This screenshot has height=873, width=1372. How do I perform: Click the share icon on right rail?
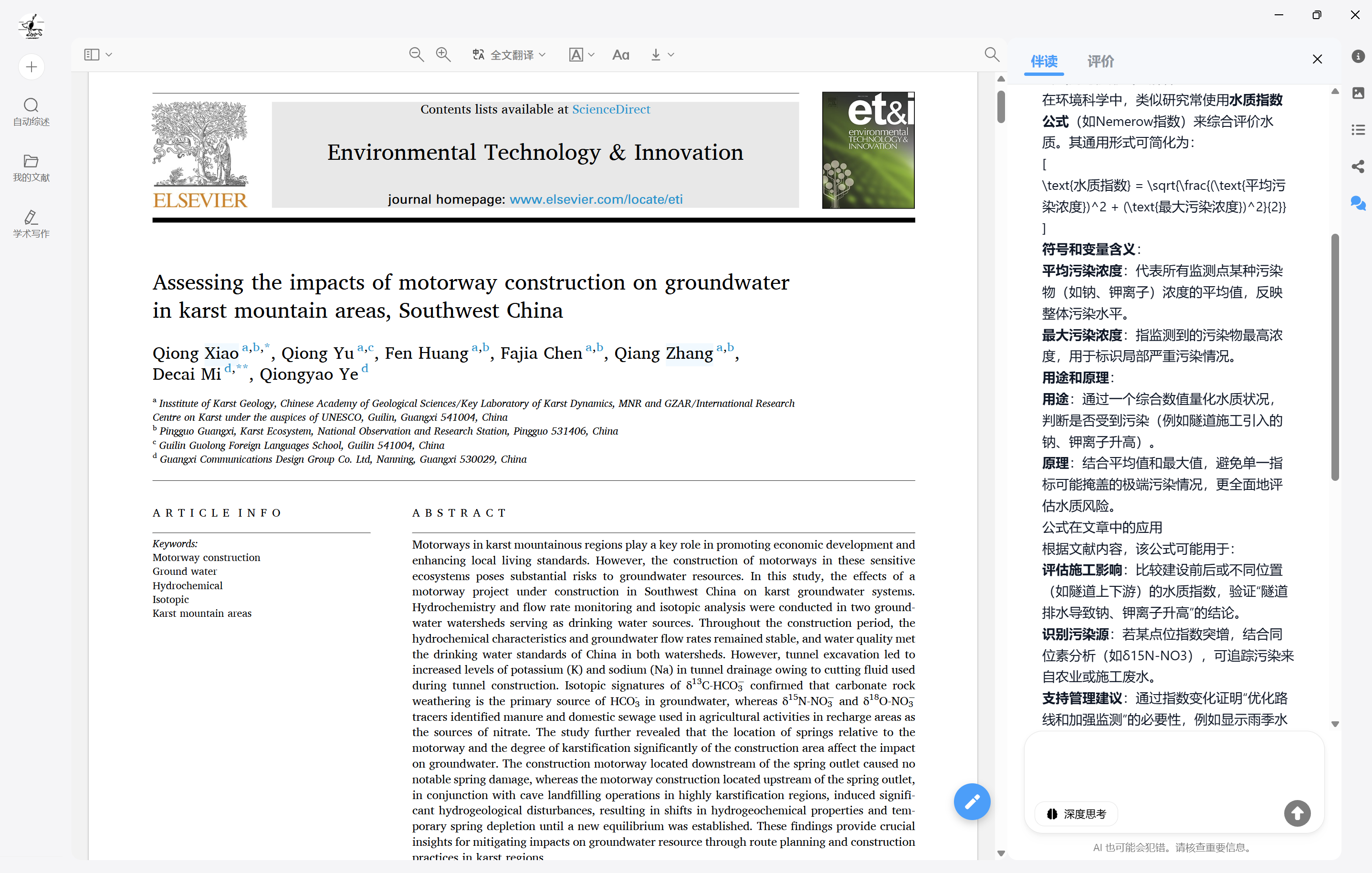point(1358,166)
